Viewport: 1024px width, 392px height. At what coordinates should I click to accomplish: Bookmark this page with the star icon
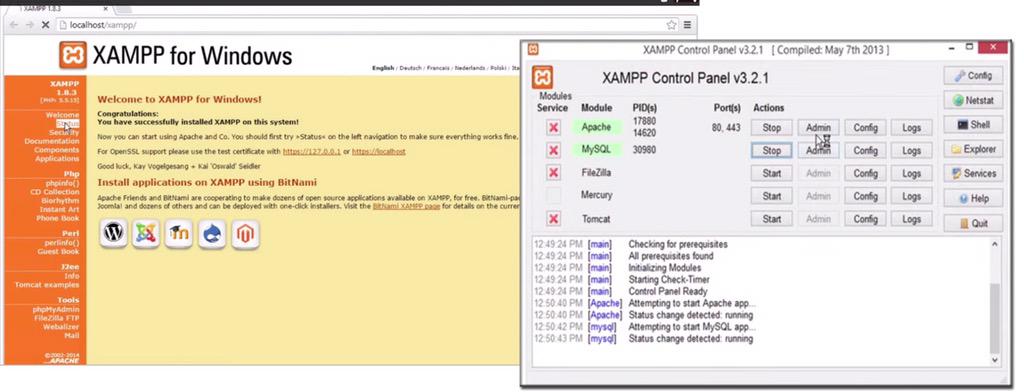(x=671, y=25)
